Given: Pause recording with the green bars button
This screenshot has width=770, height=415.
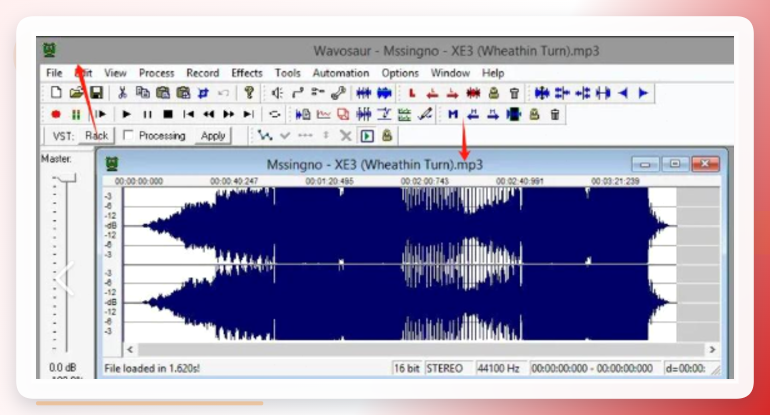Looking at the screenshot, I should [x=76, y=114].
